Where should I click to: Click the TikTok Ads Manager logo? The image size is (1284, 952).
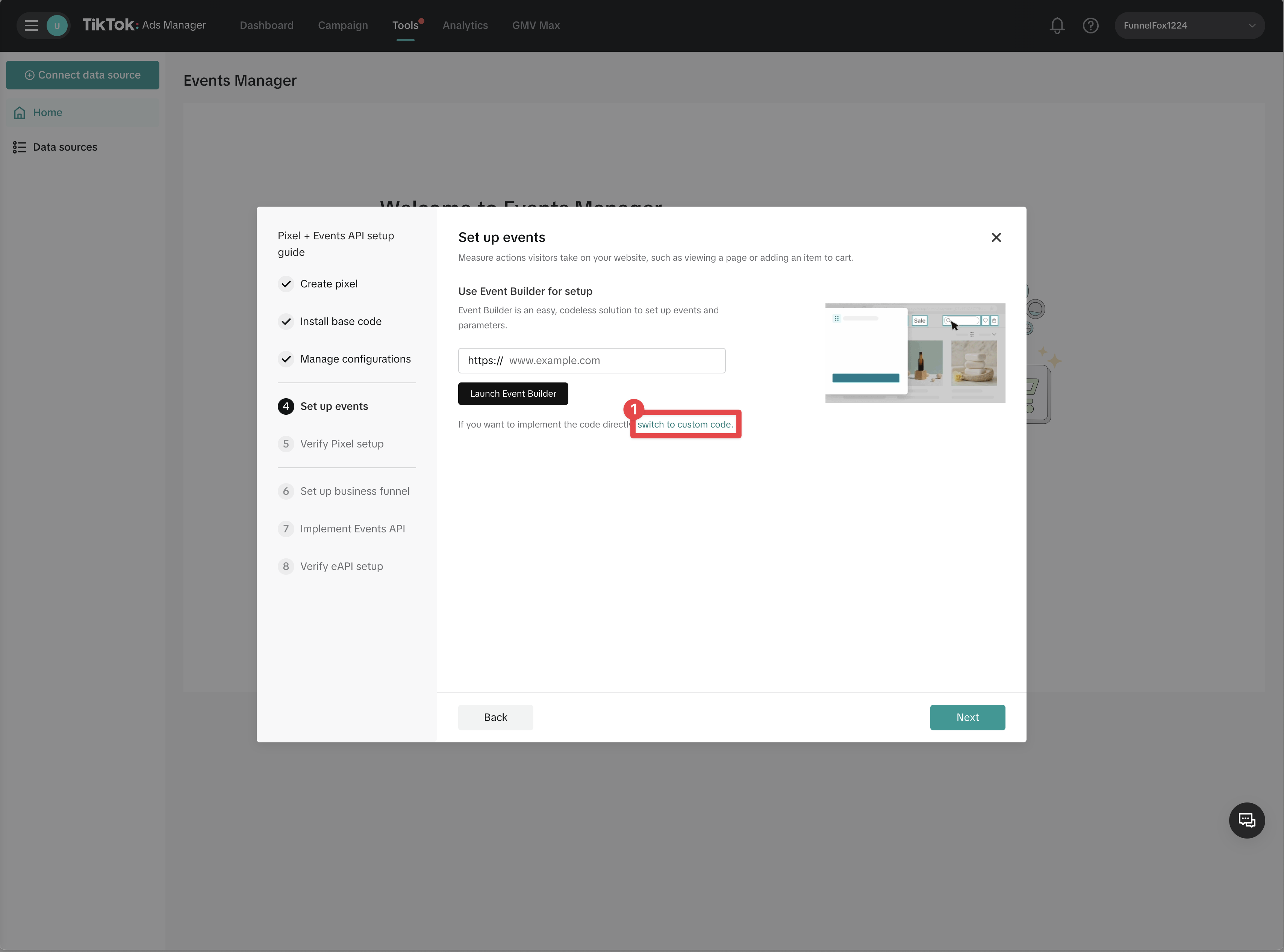[144, 25]
